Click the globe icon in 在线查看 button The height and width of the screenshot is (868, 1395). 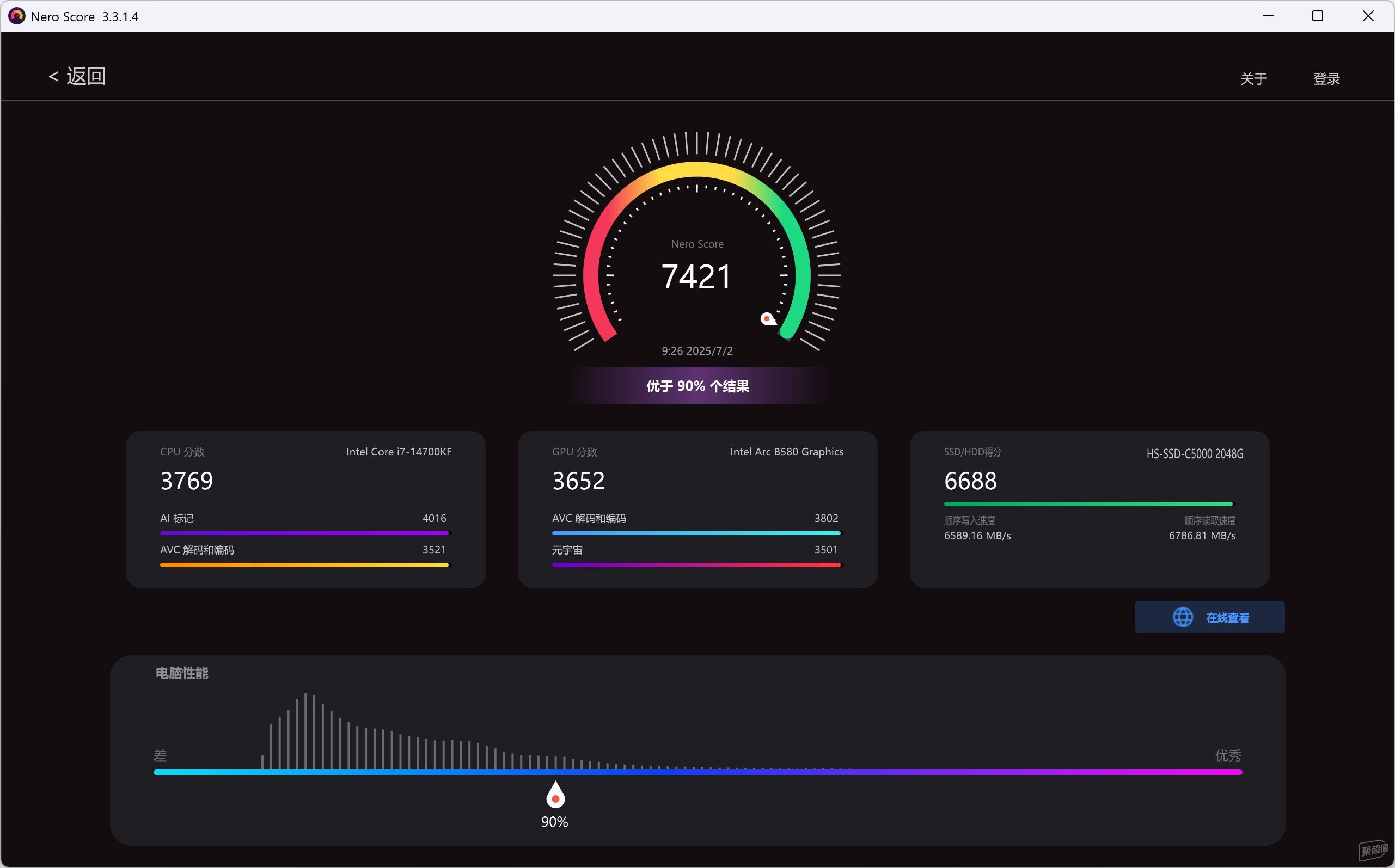1182,617
